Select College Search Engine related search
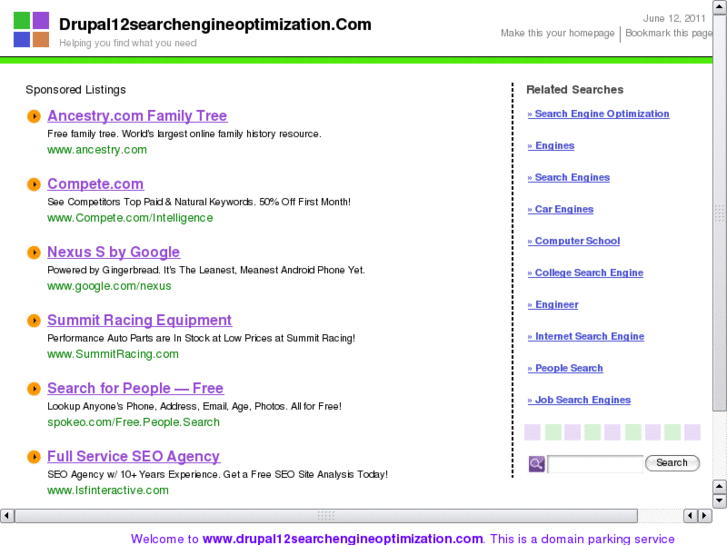Screen dimensions: 727x545 pyautogui.click(x=586, y=273)
